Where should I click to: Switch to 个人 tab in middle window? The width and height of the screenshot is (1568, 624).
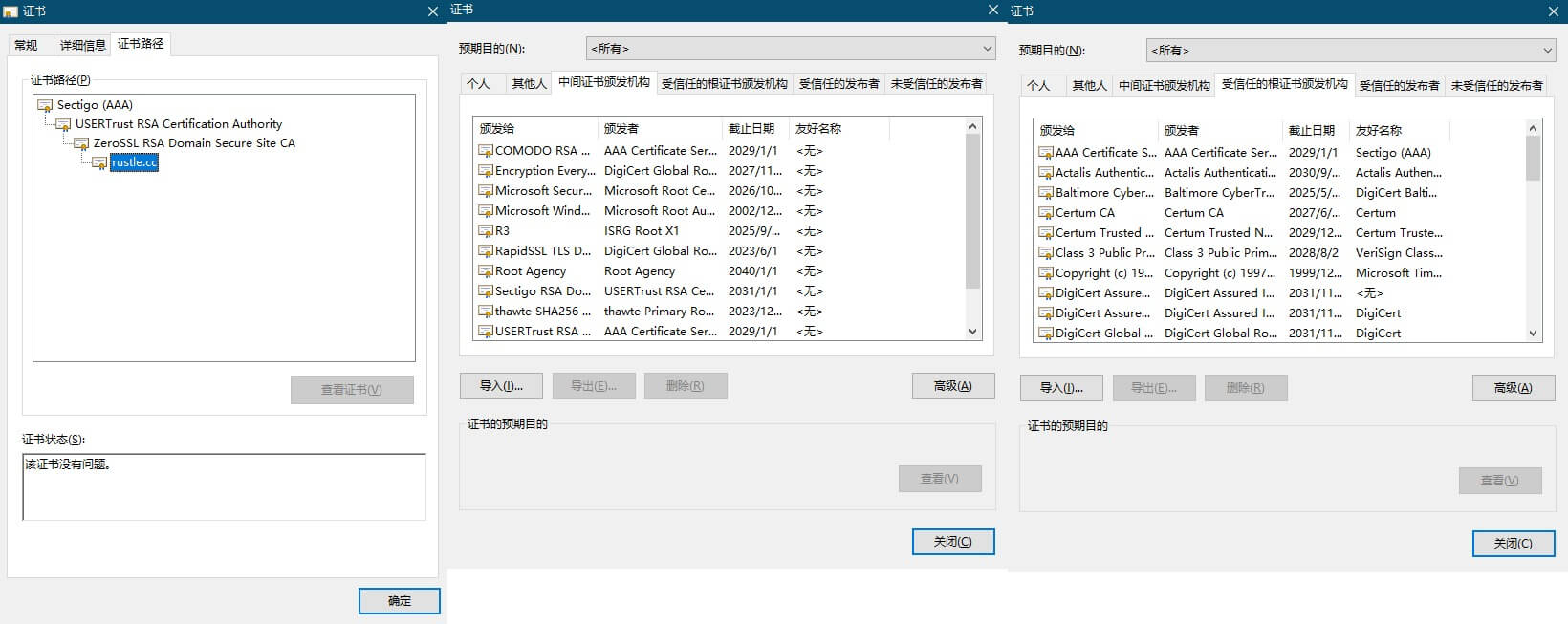478,84
